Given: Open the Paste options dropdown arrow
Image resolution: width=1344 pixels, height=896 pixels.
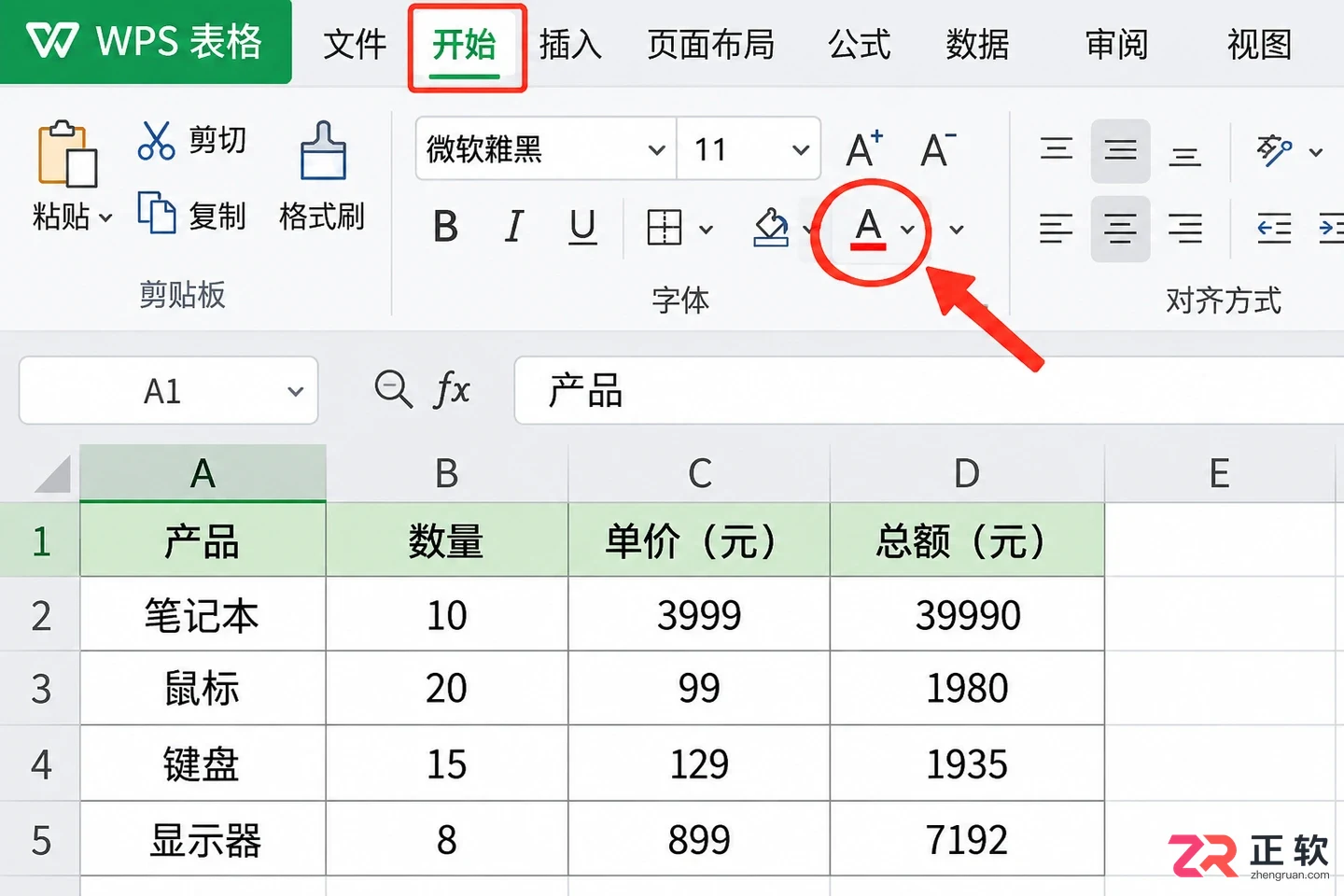Looking at the screenshot, I should click(x=105, y=218).
